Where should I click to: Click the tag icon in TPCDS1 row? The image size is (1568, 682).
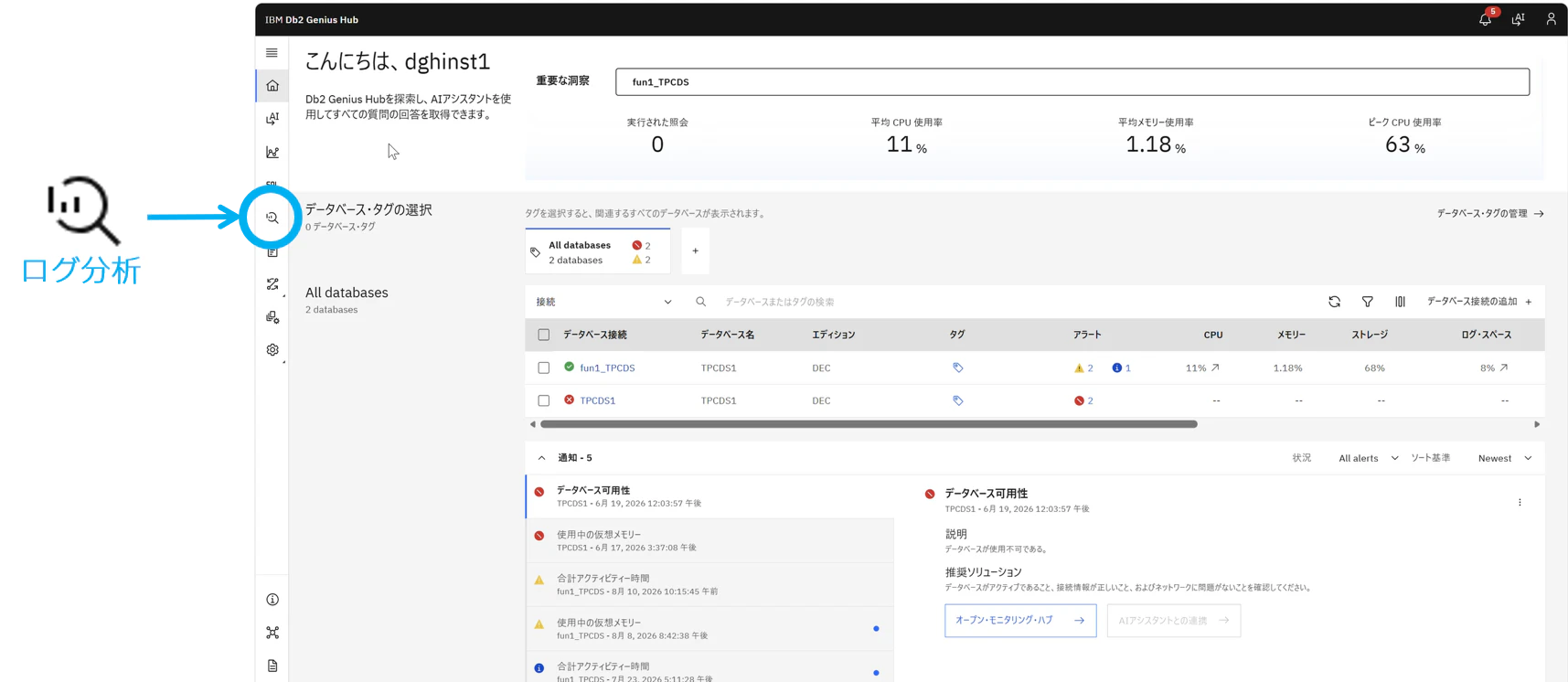click(x=957, y=400)
